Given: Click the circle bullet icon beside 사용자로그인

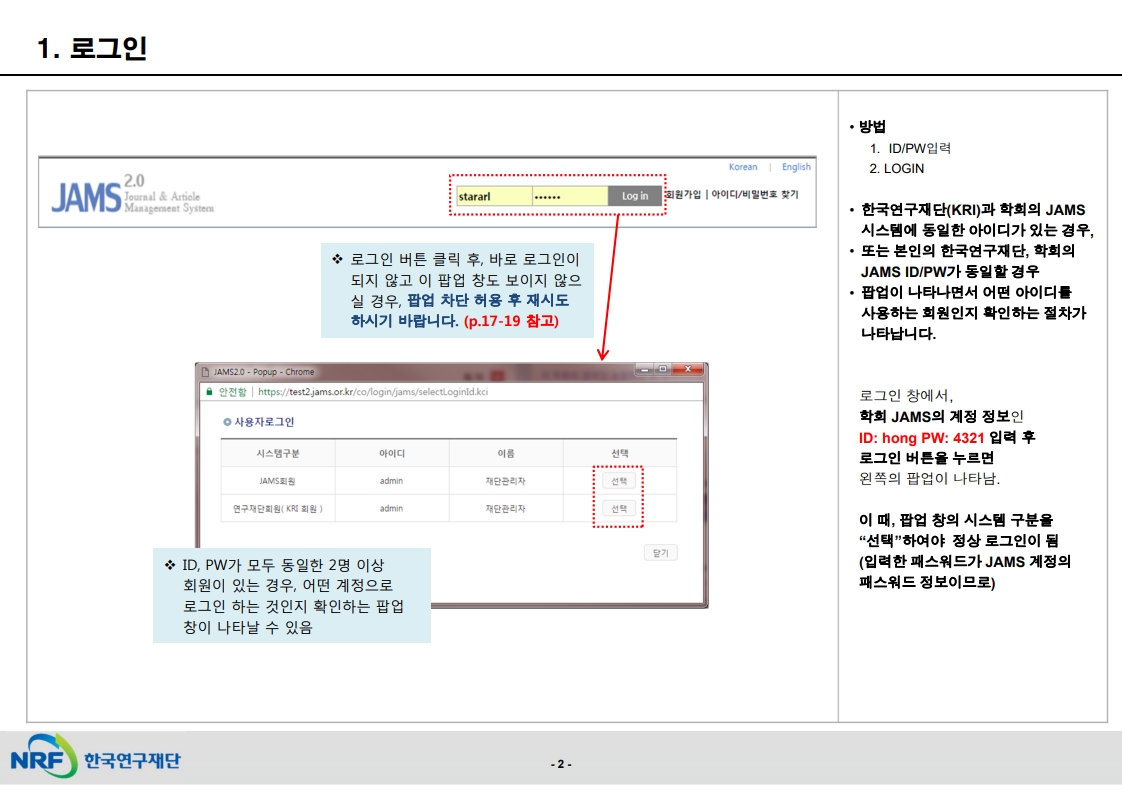Looking at the screenshot, I should (x=227, y=422).
